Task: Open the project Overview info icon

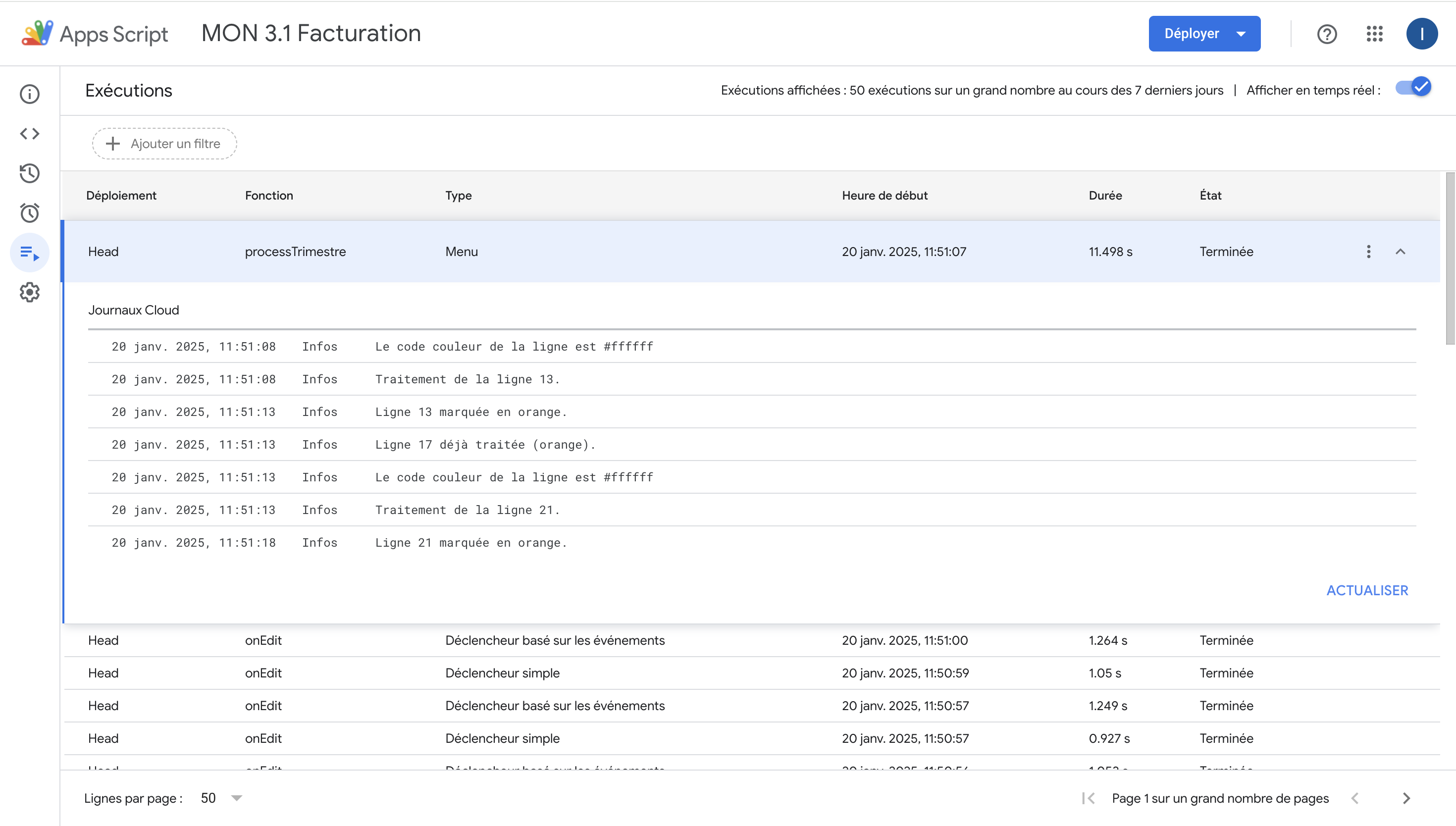Action: (x=30, y=94)
